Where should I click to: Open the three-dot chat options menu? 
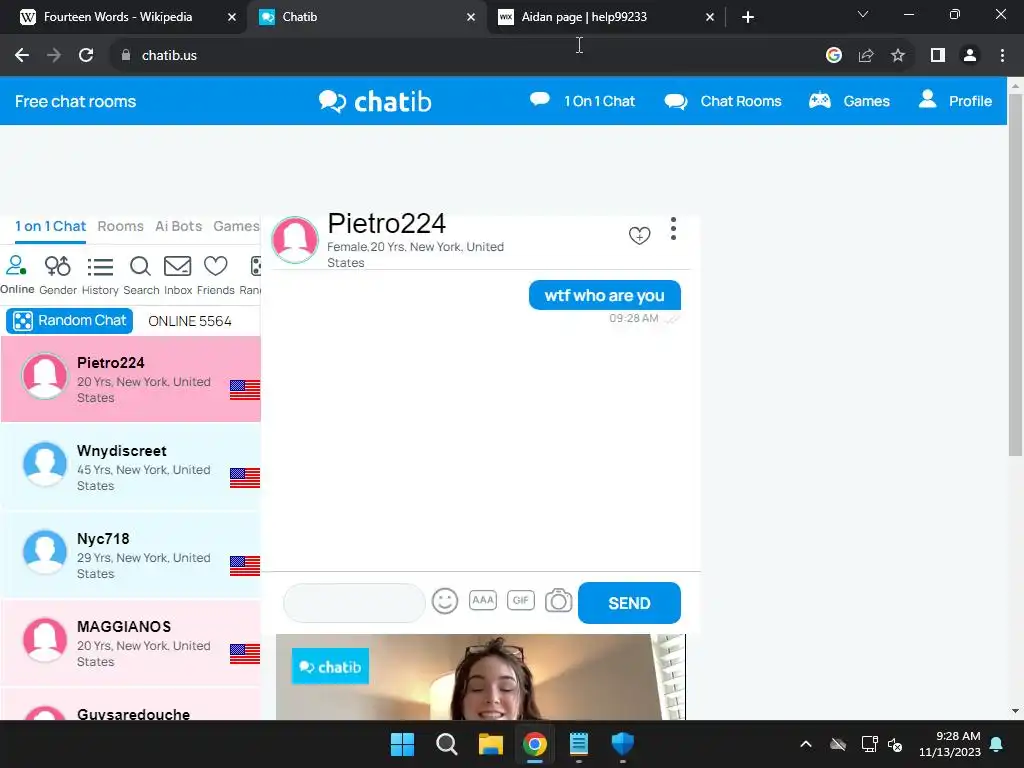[x=673, y=229]
